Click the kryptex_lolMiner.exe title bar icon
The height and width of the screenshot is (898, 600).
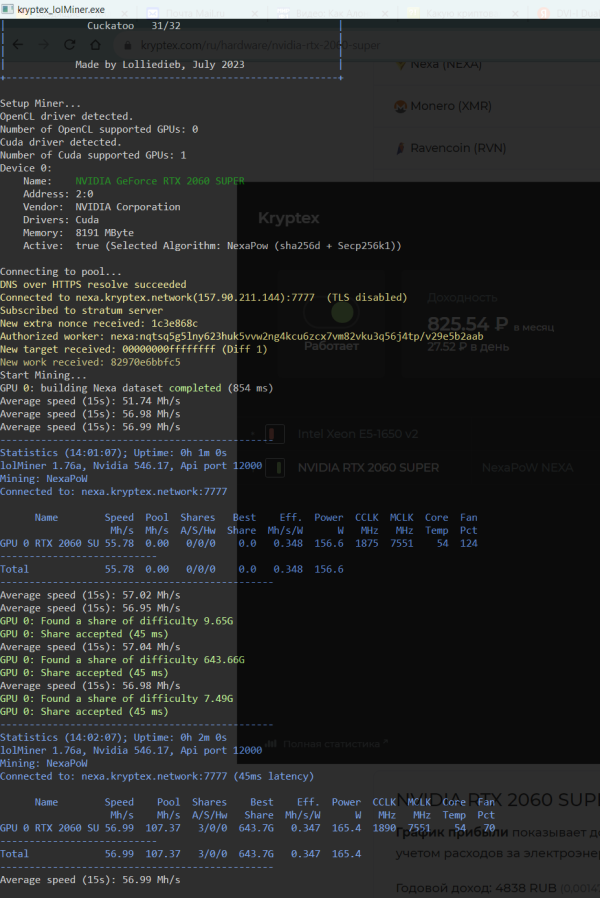click(x=7, y=9)
